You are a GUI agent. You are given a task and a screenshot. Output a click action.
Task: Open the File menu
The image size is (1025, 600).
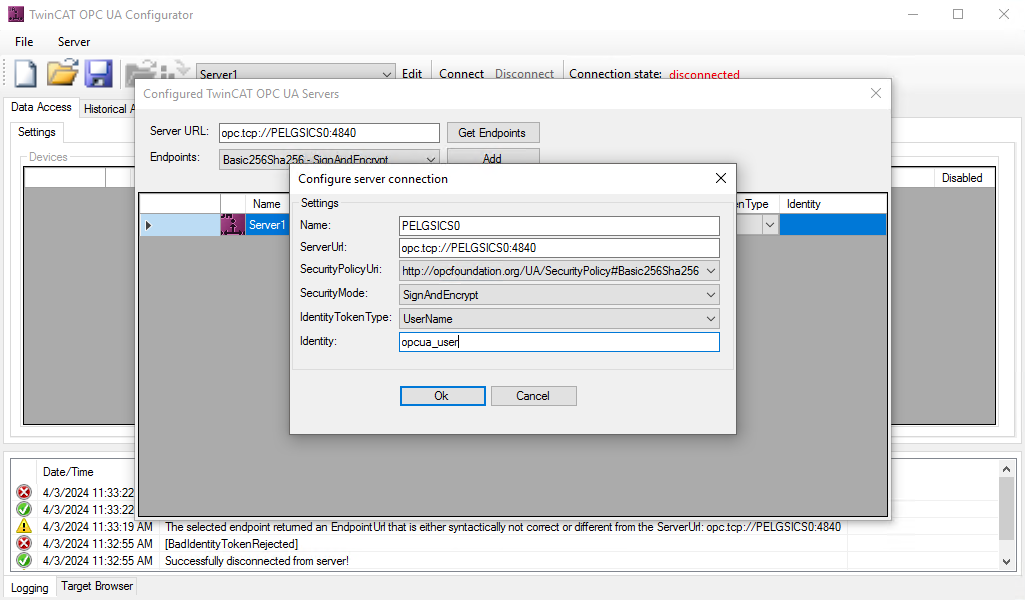(24, 42)
